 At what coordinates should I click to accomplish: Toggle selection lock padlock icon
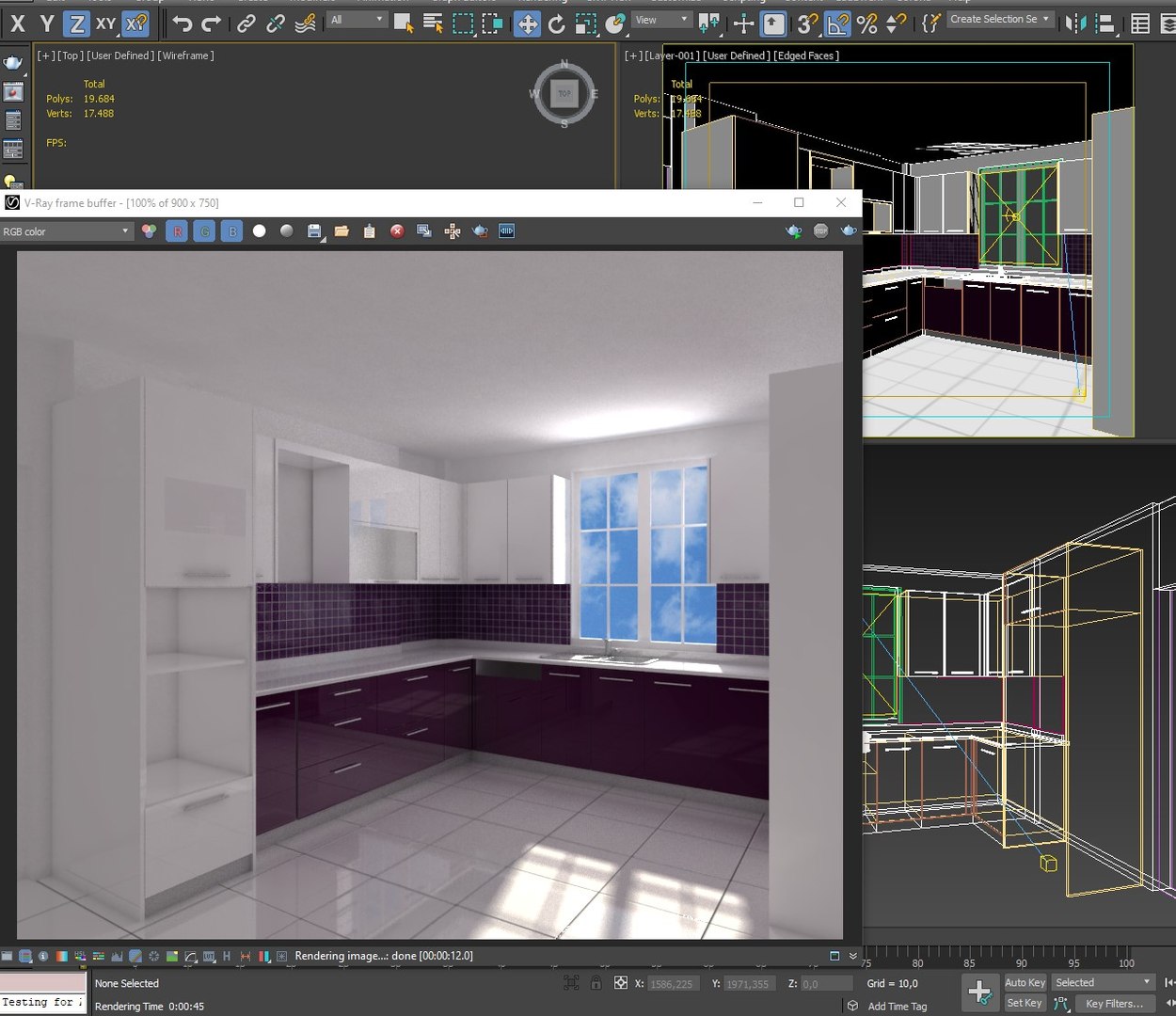pos(596,983)
